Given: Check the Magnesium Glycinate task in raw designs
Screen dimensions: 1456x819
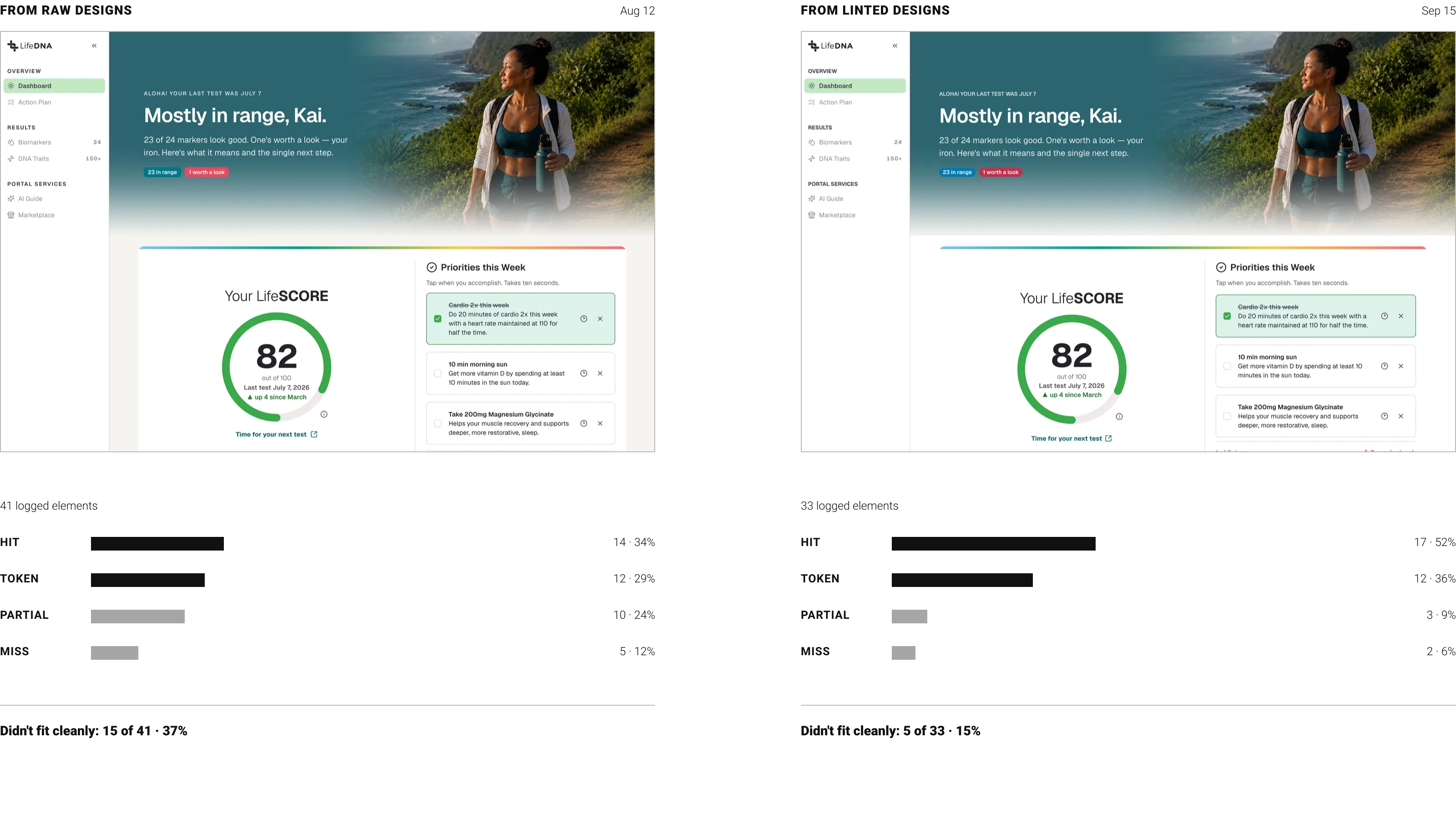Looking at the screenshot, I should [437, 423].
